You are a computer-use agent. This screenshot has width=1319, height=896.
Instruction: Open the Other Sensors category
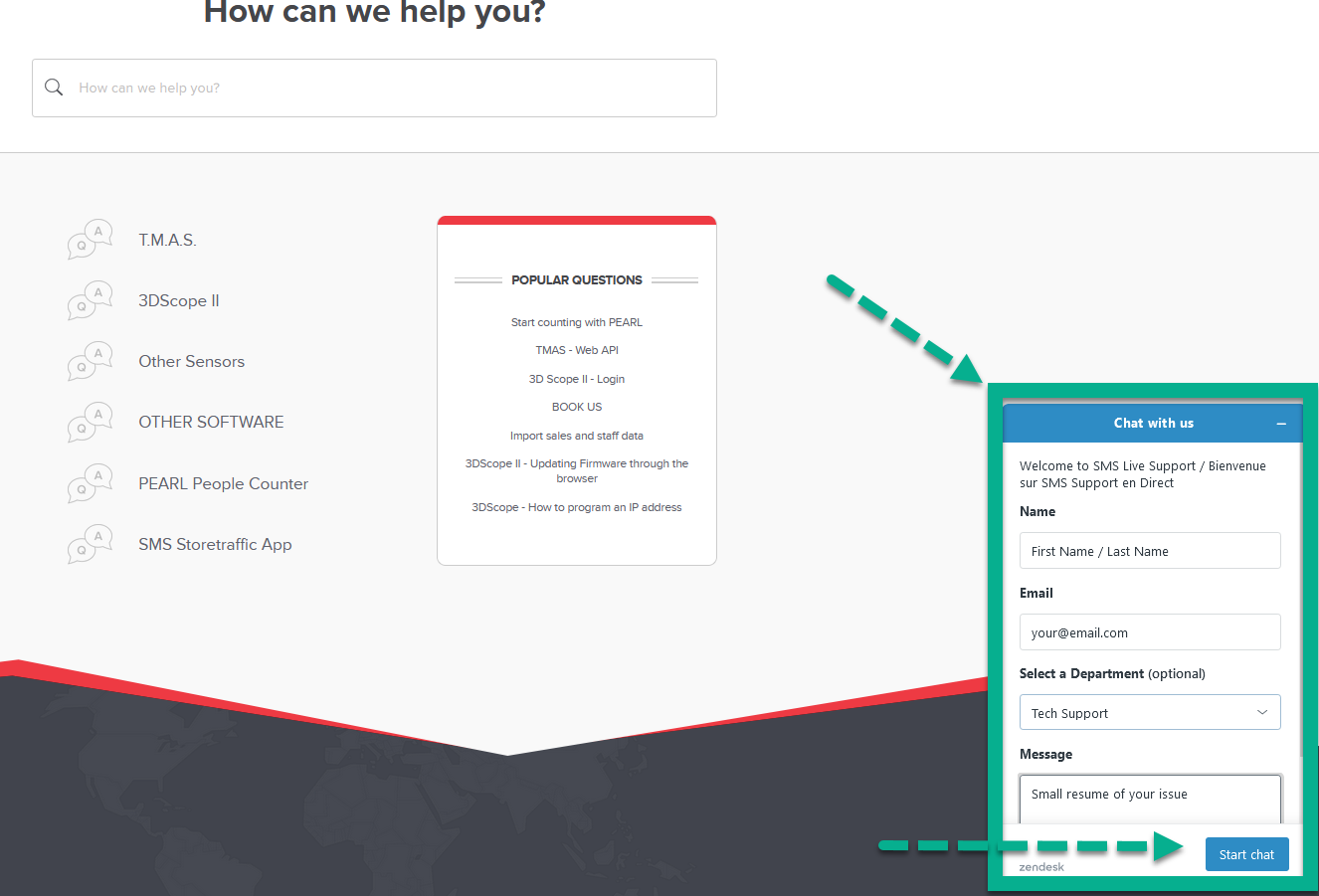coord(191,361)
